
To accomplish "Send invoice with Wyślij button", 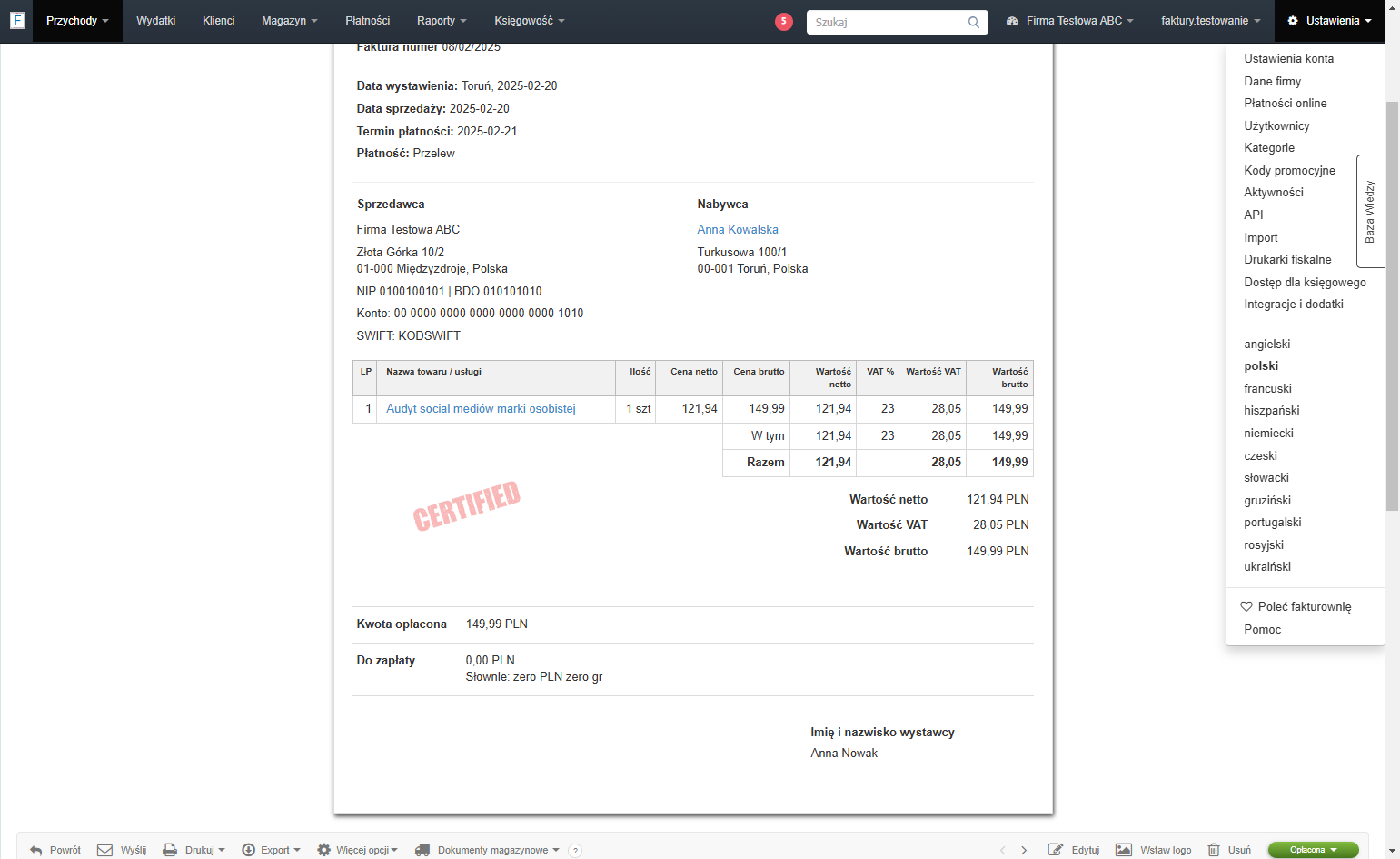I will (122, 850).
